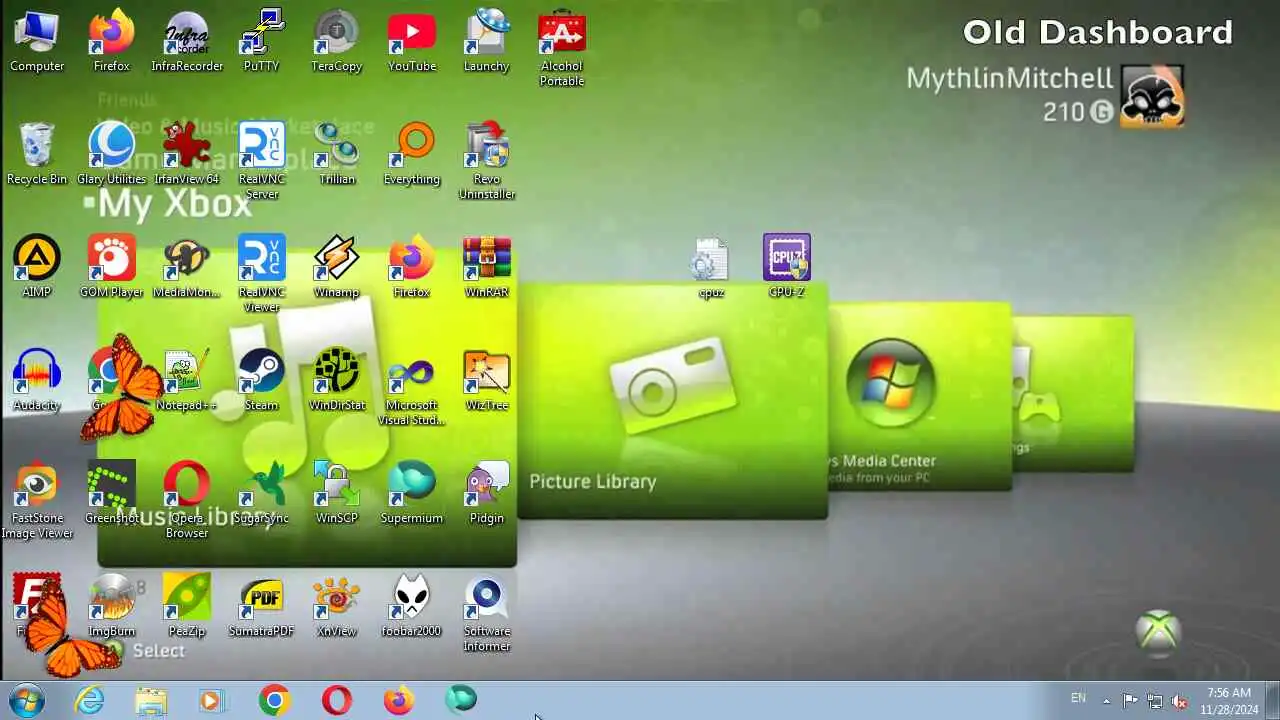The width and height of the screenshot is (1280, 720).
Task: Open the clock showing 7:56 AM
Action: [x=1228, y=701]
